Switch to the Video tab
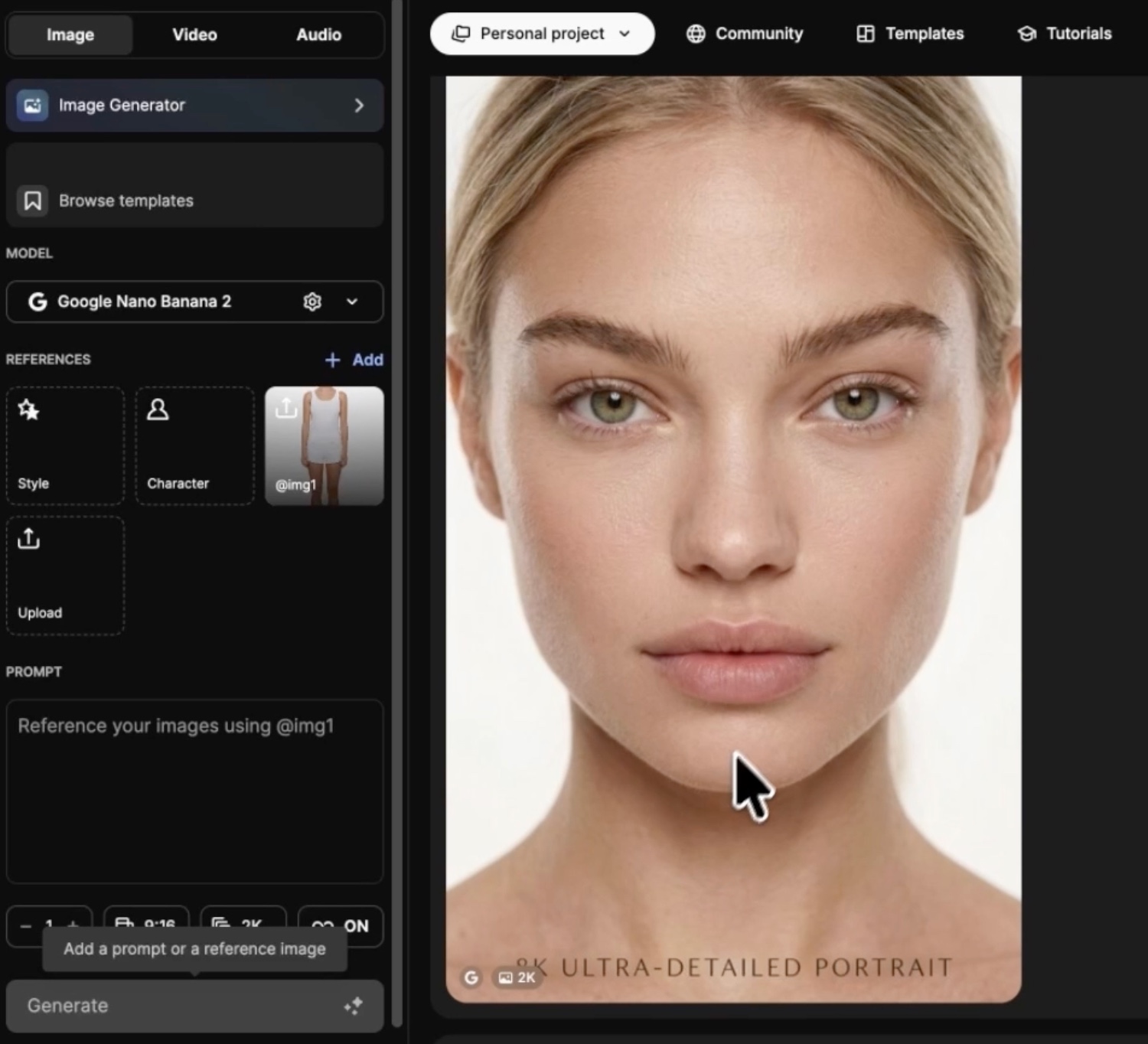Image resolution: width=1148 pixels, height=1044 pixels. (x=194, y=34)
